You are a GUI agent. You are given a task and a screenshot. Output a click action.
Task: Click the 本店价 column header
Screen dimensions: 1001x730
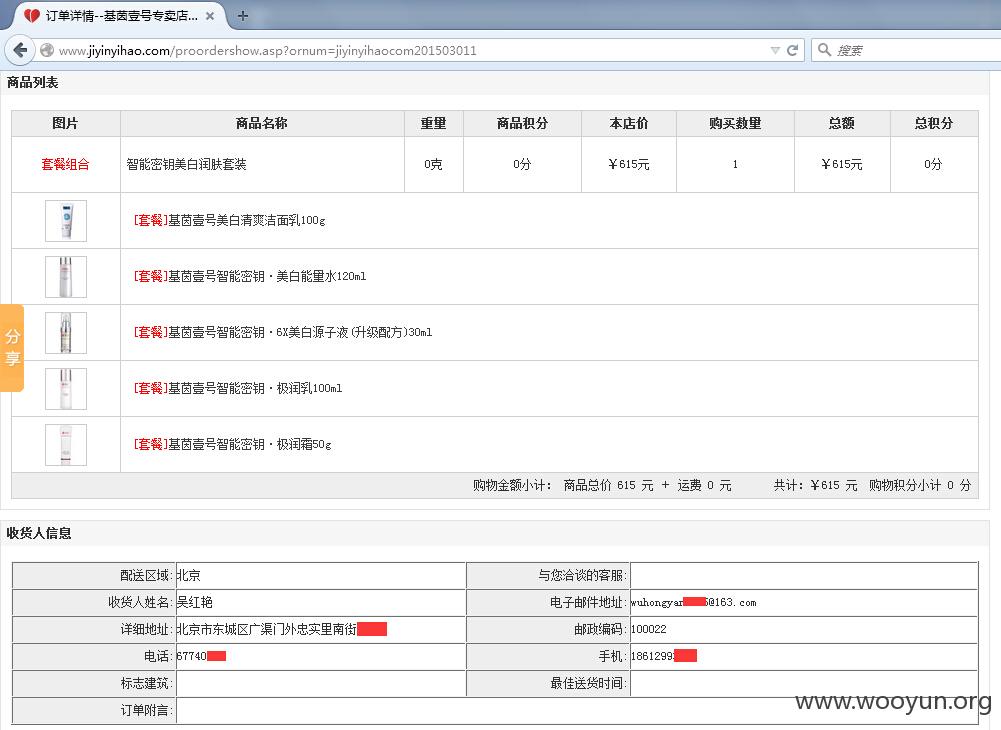tap(629, 123)
